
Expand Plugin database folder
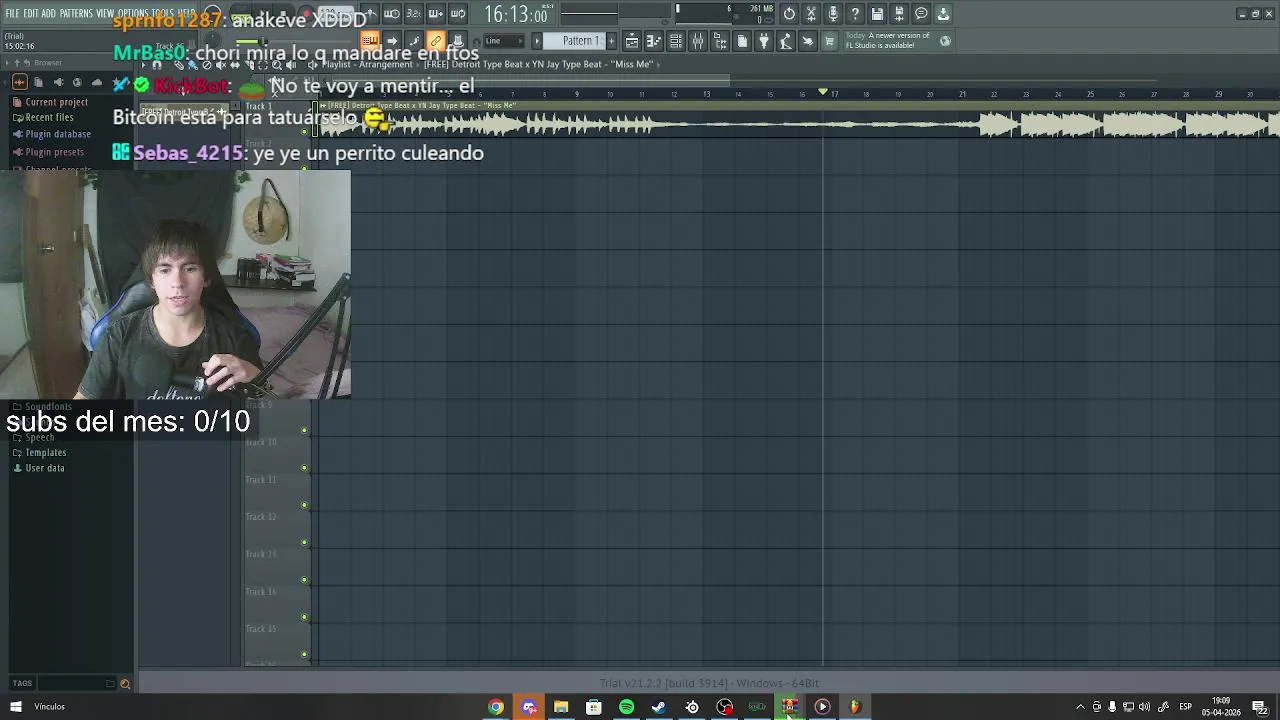coord(58,134)
